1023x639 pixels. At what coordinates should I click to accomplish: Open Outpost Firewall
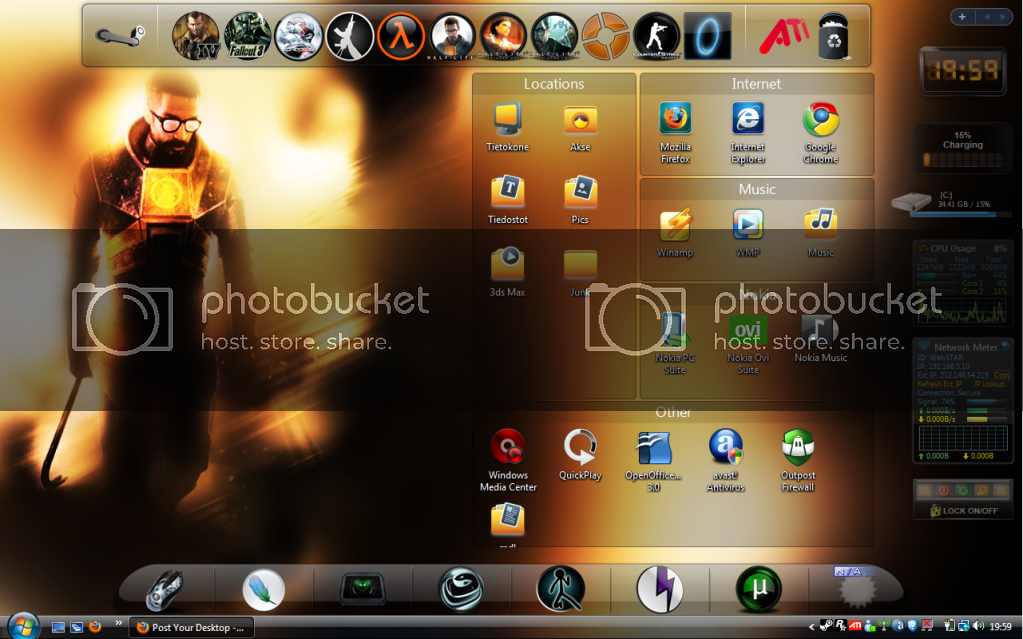pos(798,461)
